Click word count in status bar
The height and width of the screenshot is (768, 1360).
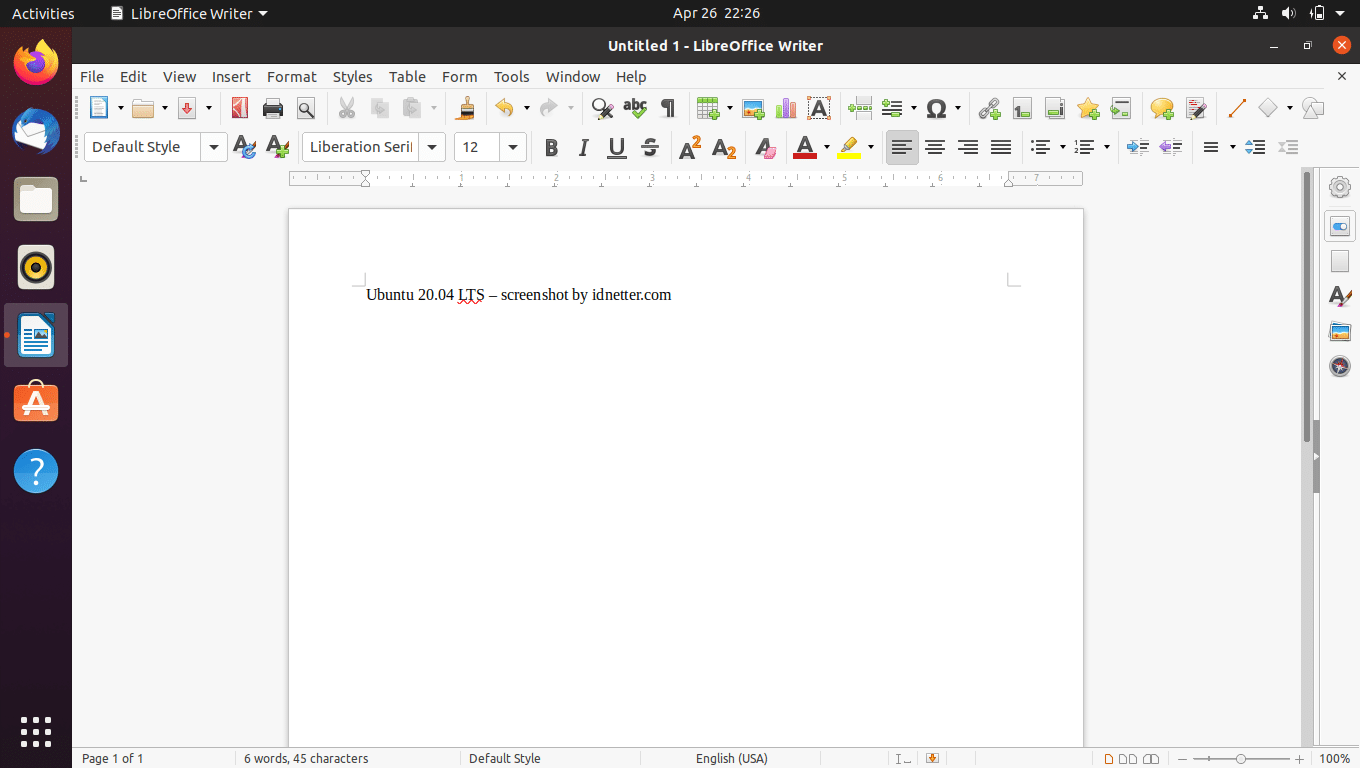coord(306,759)
